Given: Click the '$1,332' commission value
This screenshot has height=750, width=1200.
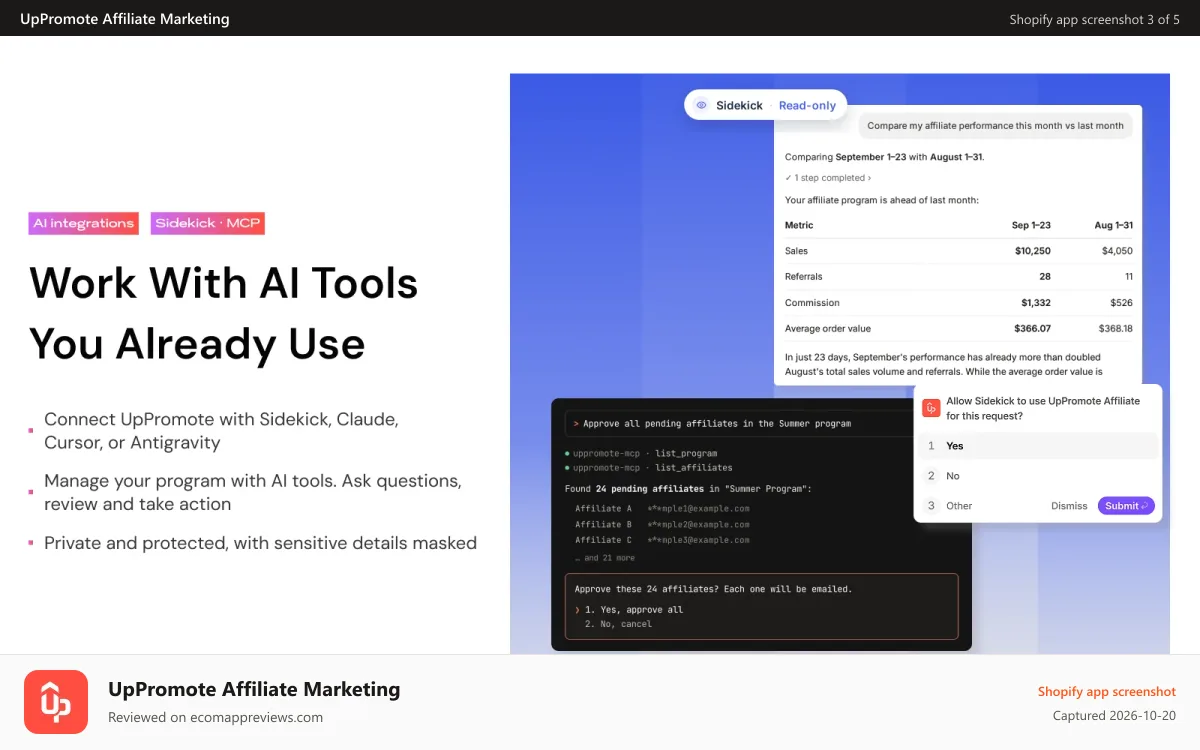Looking at the screenshot, I should point(1036,303).
